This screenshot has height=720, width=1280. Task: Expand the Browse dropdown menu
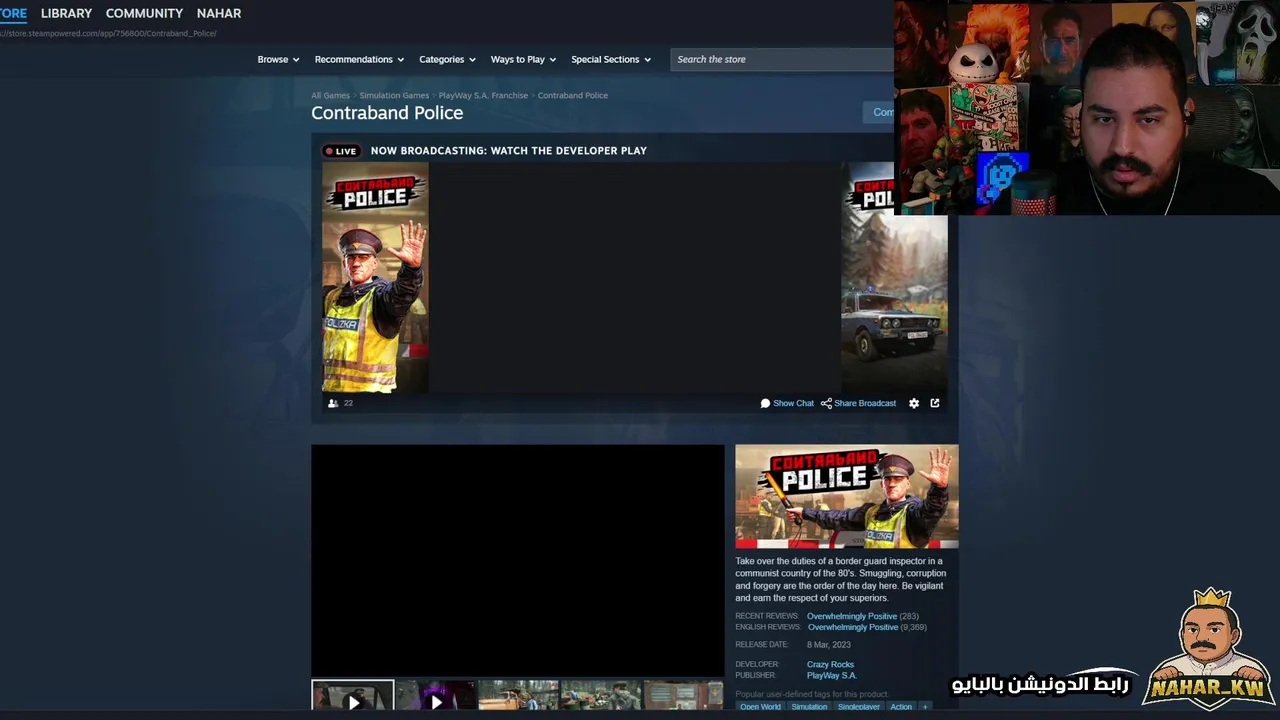click(x=278, y=59)
